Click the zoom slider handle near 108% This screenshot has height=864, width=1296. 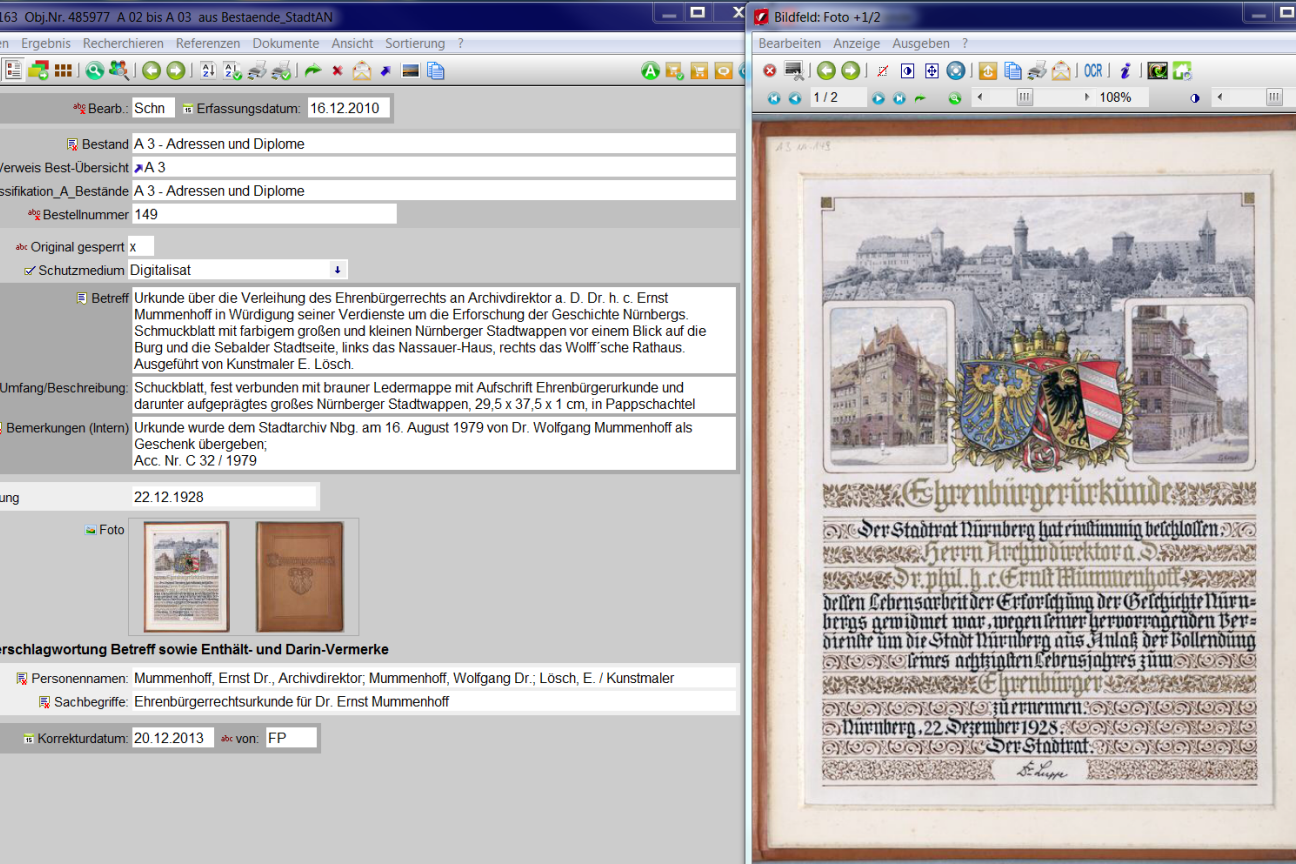click(1024, 98)
